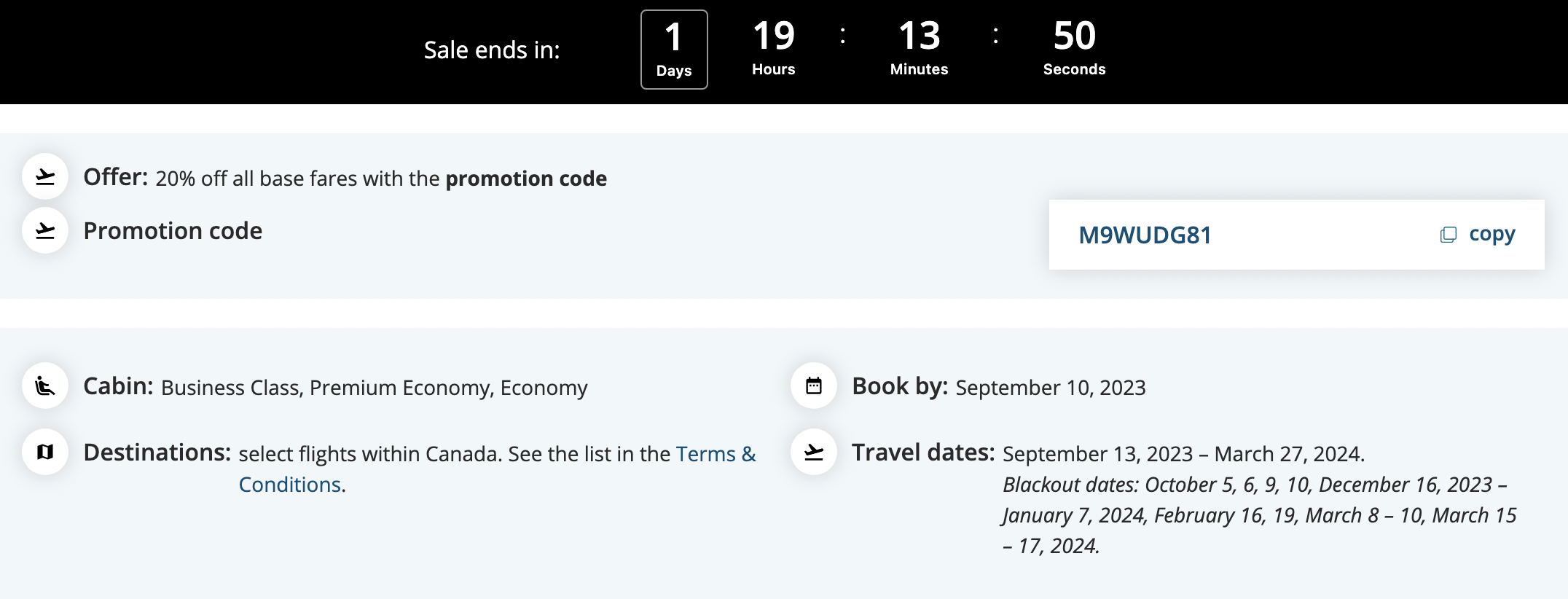Click the Hours value in countdown timer
This screenshot has height=599, width=1568.
[x=774, y=34]
